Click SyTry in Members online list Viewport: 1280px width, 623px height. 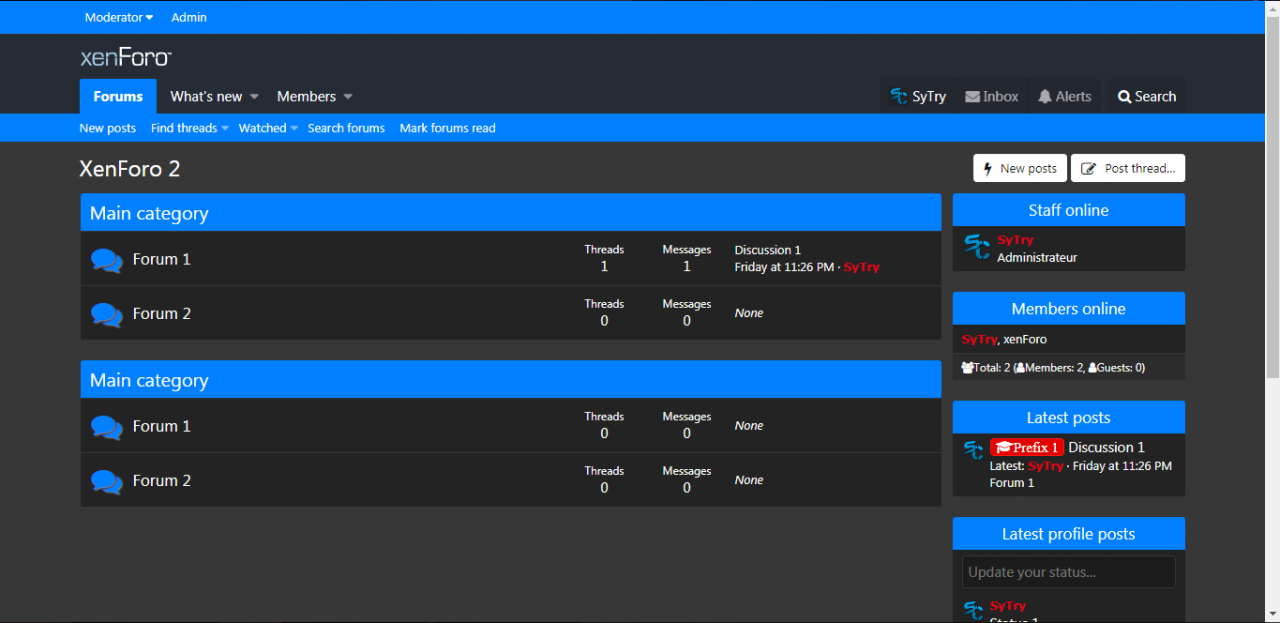point(980,340)
